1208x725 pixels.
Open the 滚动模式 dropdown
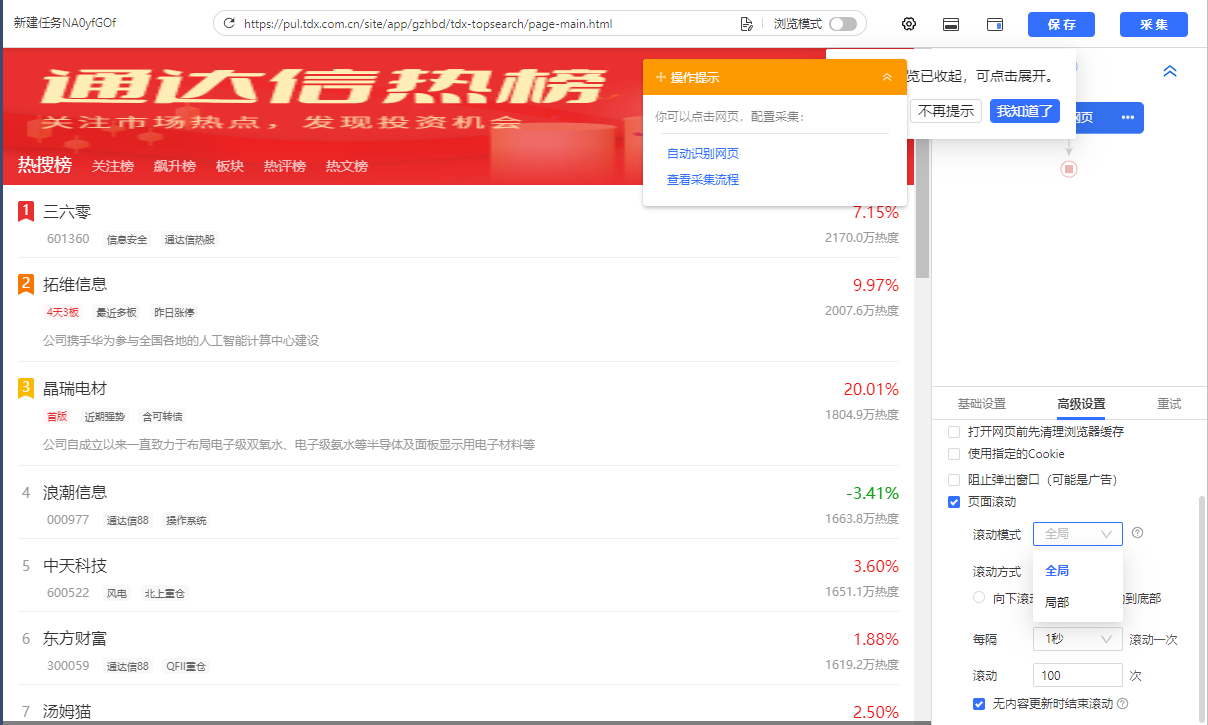[x=1078, y=534]
